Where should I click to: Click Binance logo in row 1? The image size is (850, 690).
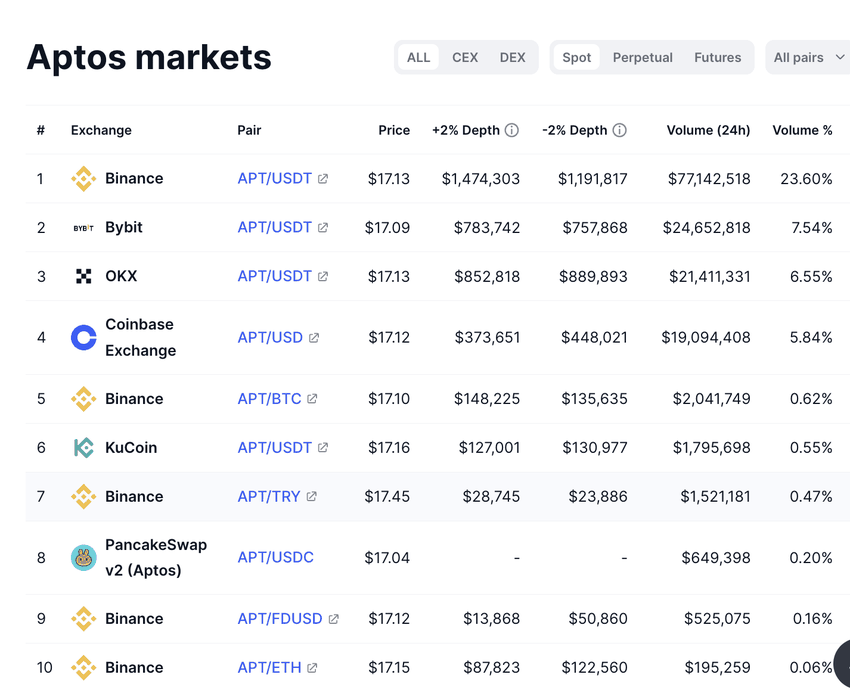coord(83,179)
